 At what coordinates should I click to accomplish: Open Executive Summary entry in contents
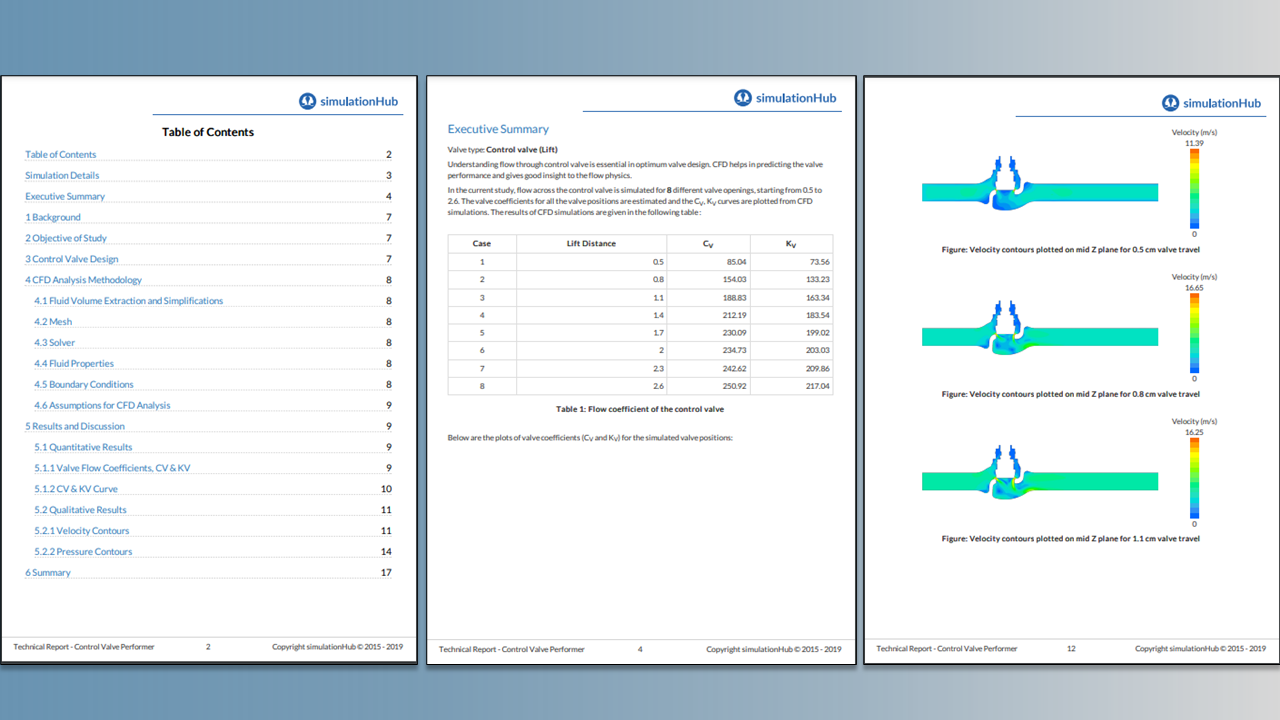coord(65,197)
